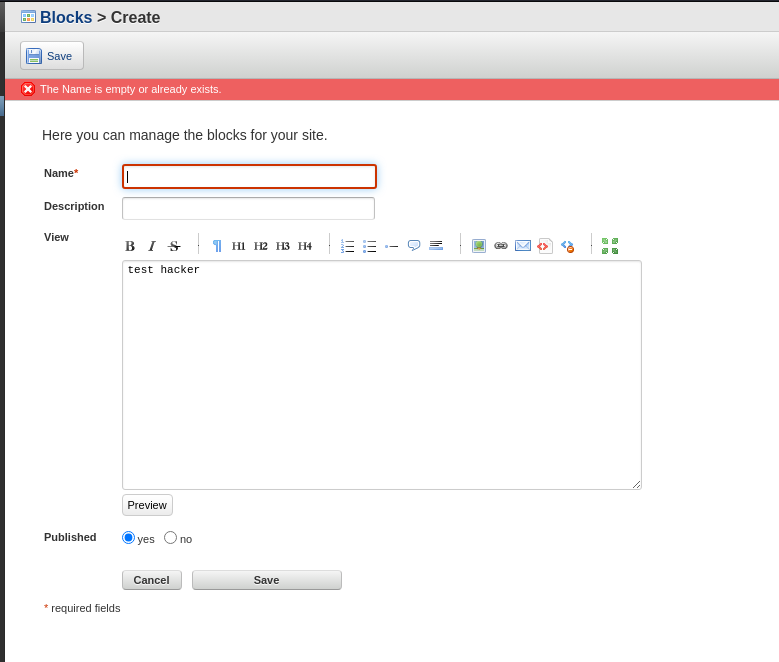Click the Preview button below the editor
Image resolution: width=779 pixels, height=662 pixels.
click(147, 505)
